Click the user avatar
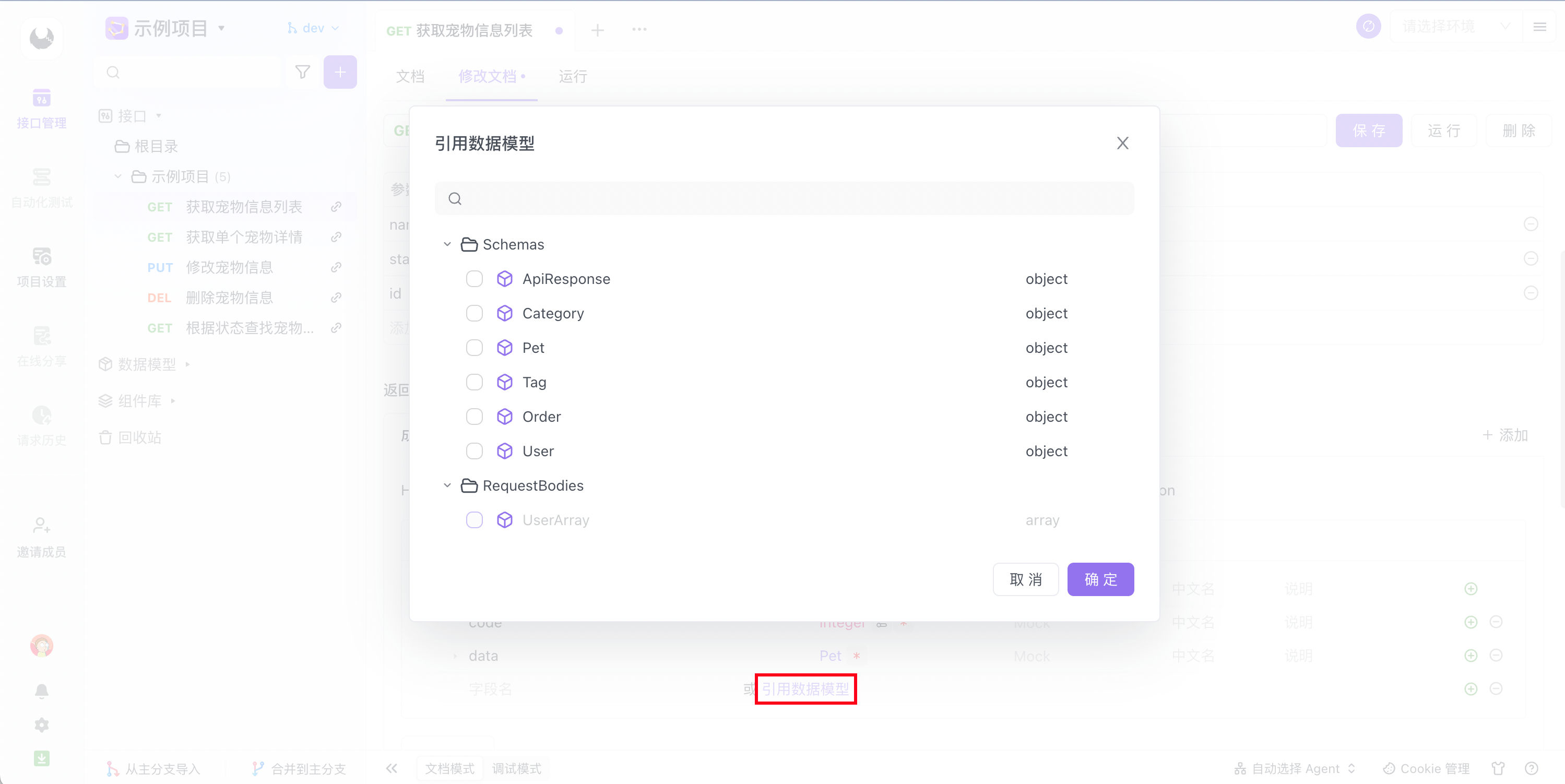The width and height of the screenshot is (1565, 784). 41,646
